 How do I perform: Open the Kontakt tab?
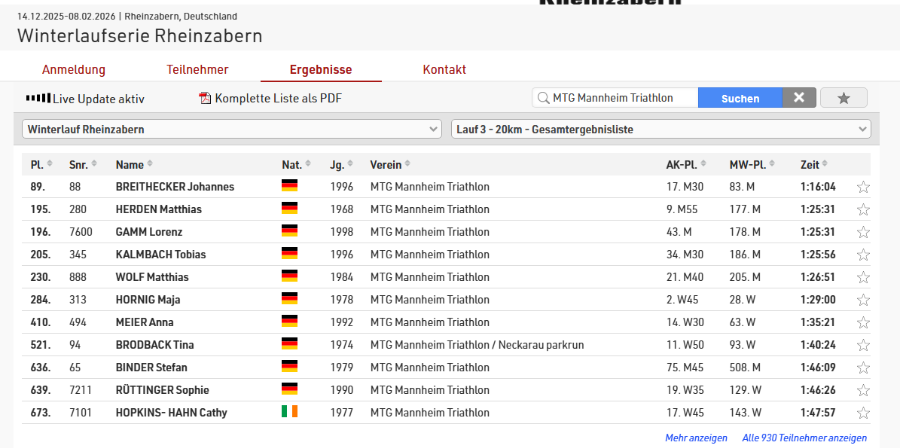point(444,70)
